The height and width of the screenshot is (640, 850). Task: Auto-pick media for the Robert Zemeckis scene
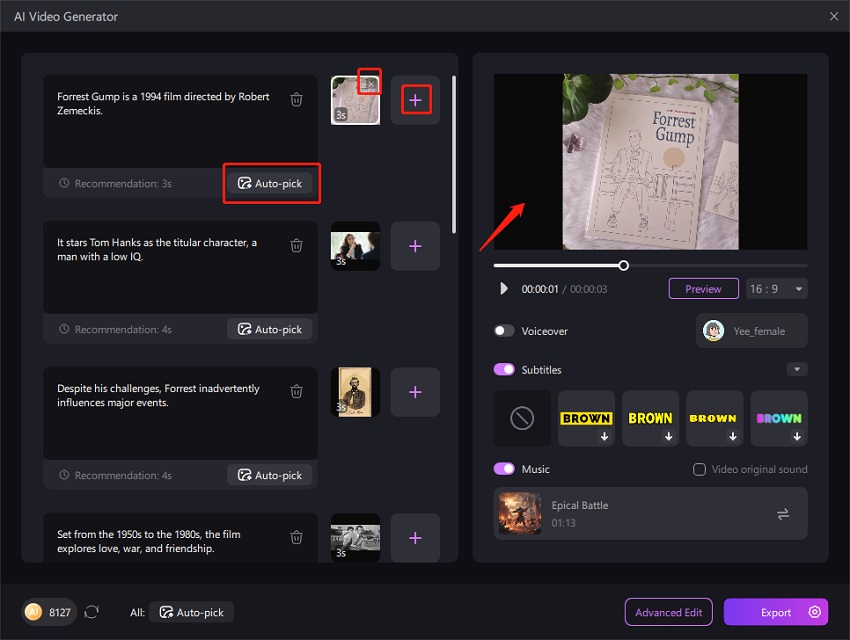tap(269, 183)
